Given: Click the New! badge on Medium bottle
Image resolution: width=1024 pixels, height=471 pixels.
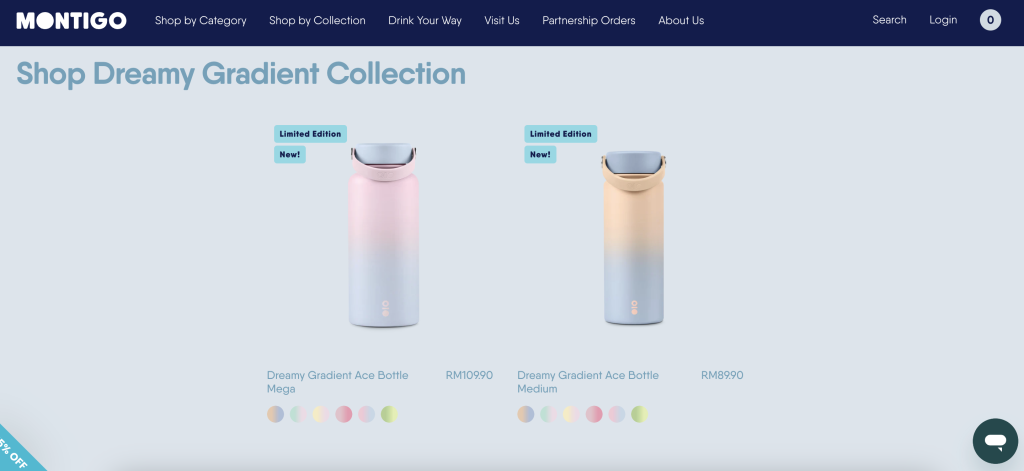Looking at the screenshot, I should 540,155.
